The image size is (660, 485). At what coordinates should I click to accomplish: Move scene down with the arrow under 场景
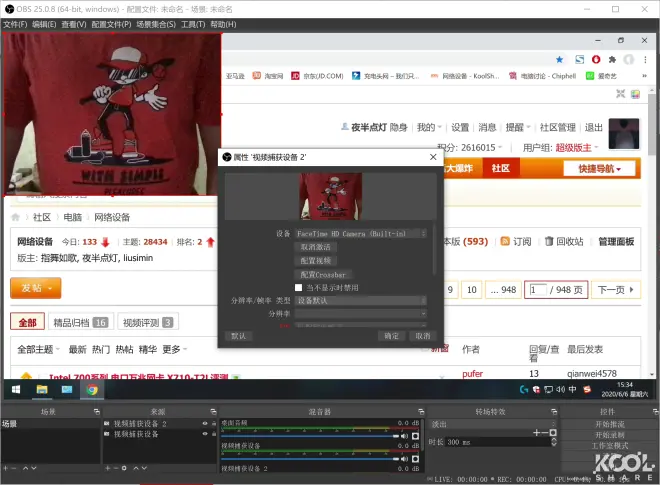(34, 468)
